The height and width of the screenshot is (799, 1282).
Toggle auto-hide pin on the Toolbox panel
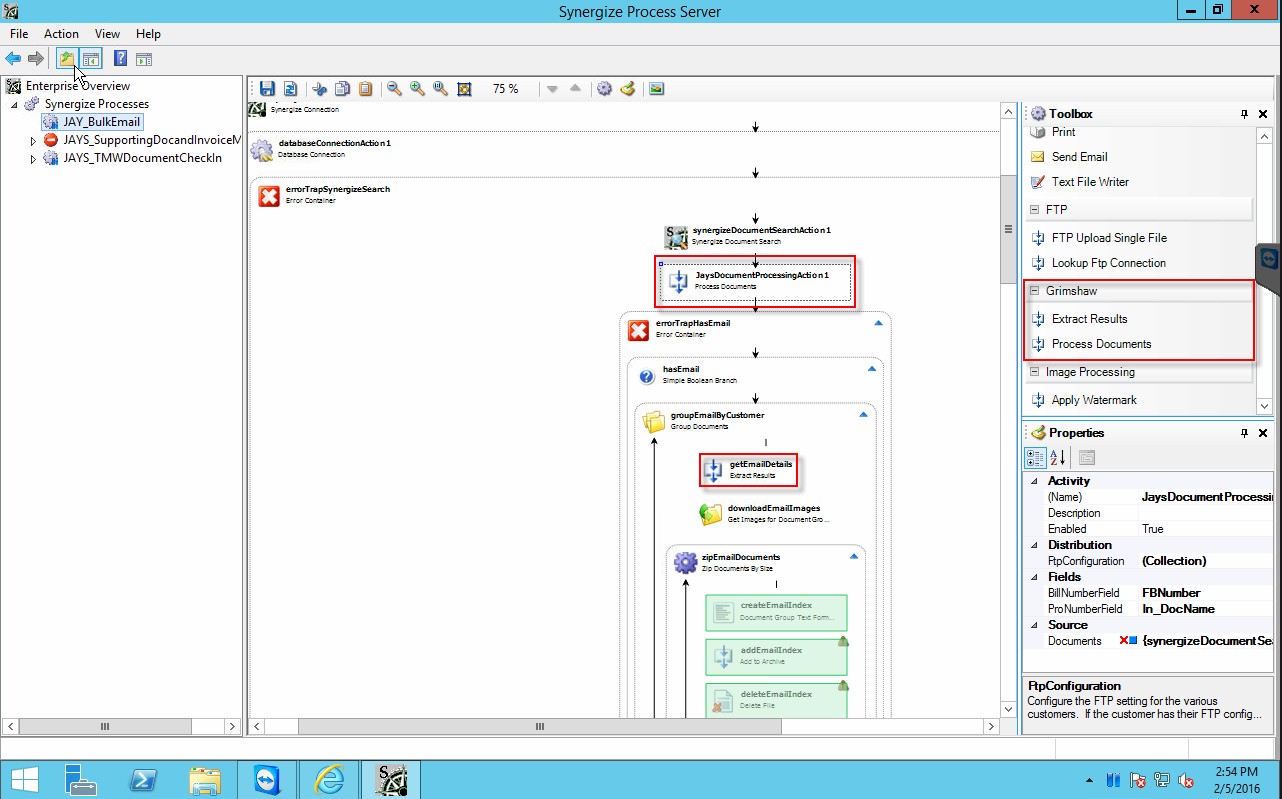point(1243,113)
